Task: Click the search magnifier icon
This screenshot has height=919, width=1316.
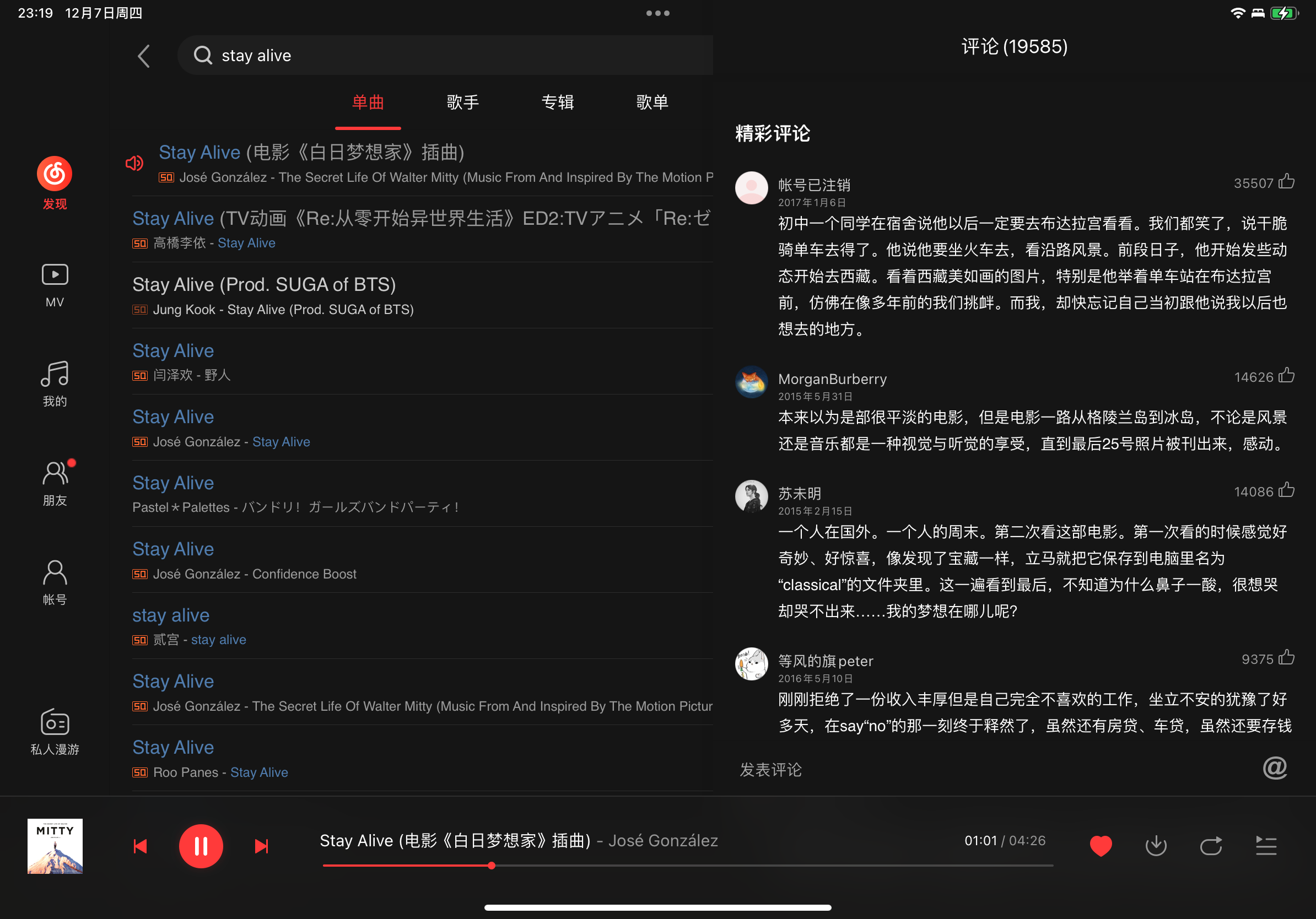Action: click(x=203, y=55)
